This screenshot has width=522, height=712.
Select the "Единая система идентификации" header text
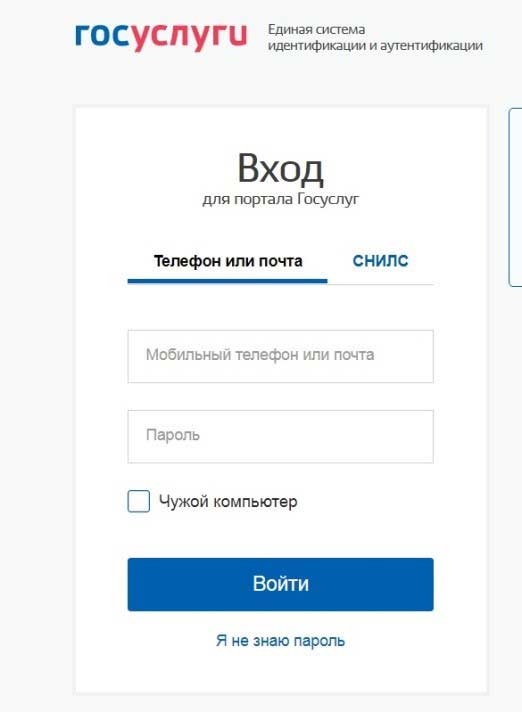coord(375,37)
